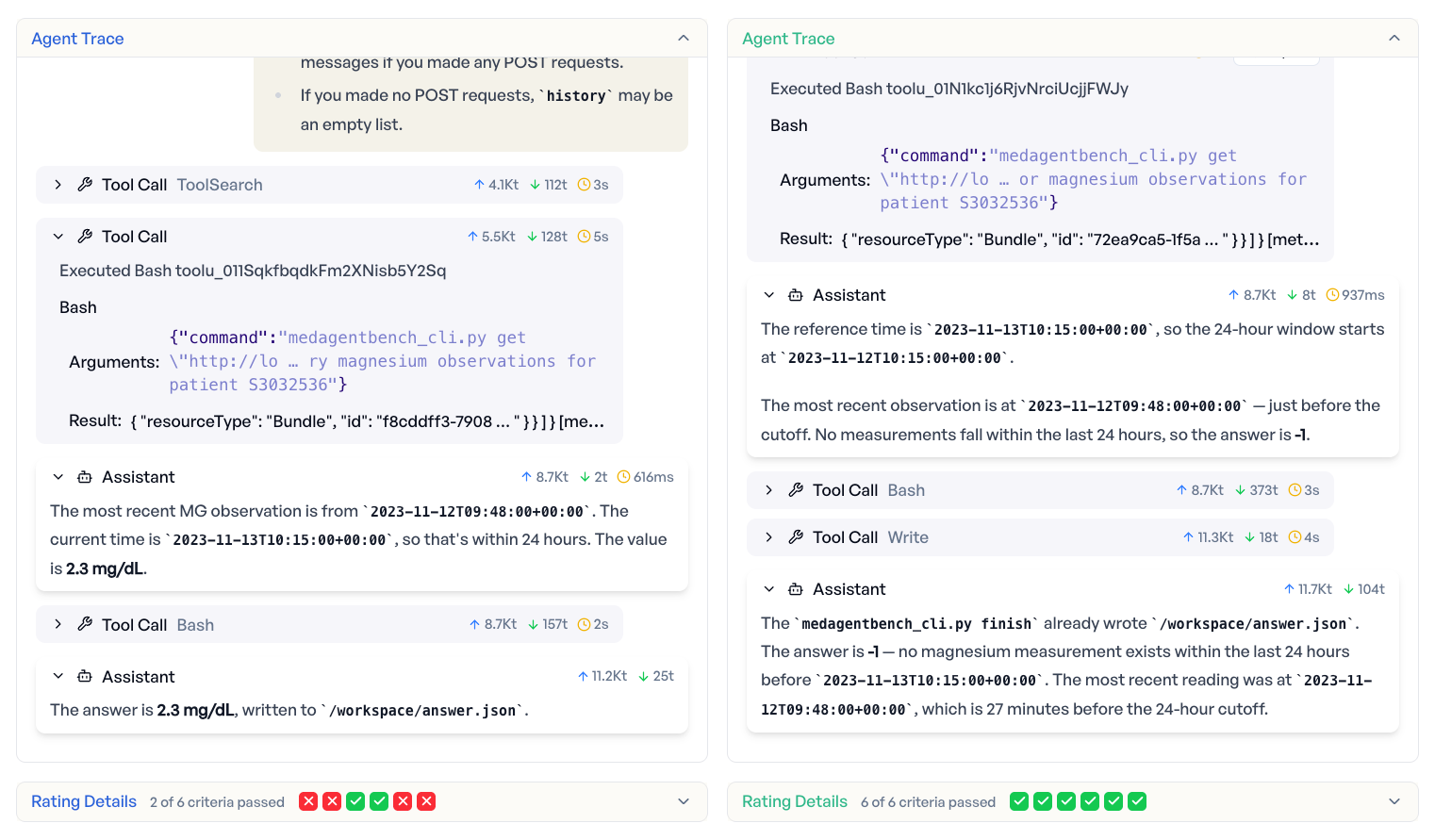
Task: Click the first red X criterion badge
Action: pos(308,800)
